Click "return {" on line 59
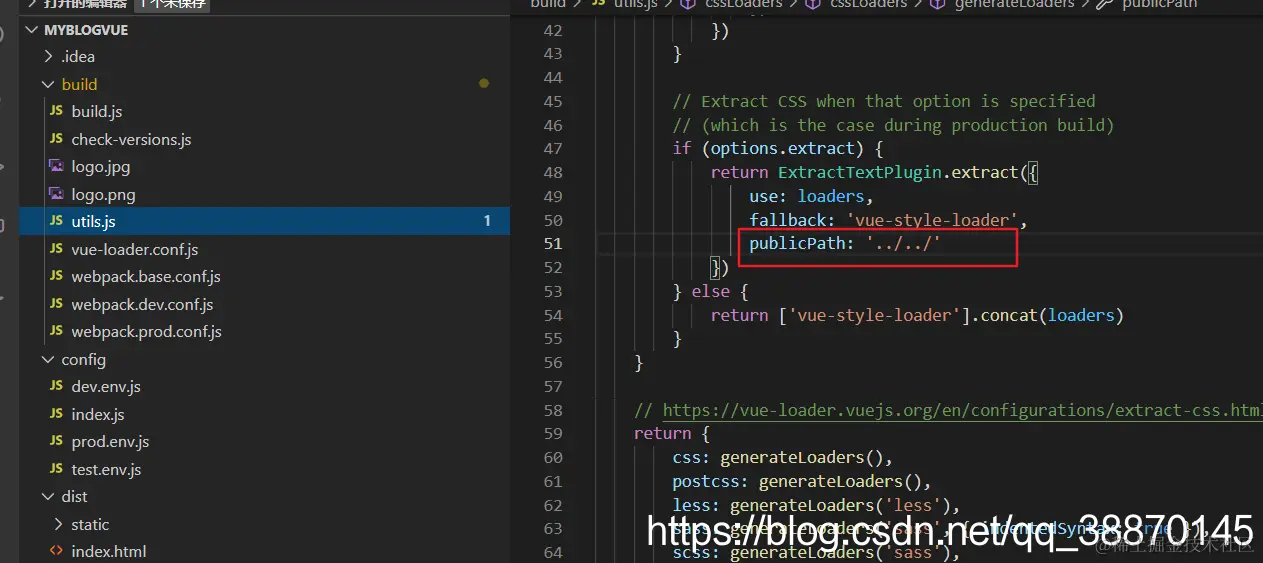 [x=672, y=434]
